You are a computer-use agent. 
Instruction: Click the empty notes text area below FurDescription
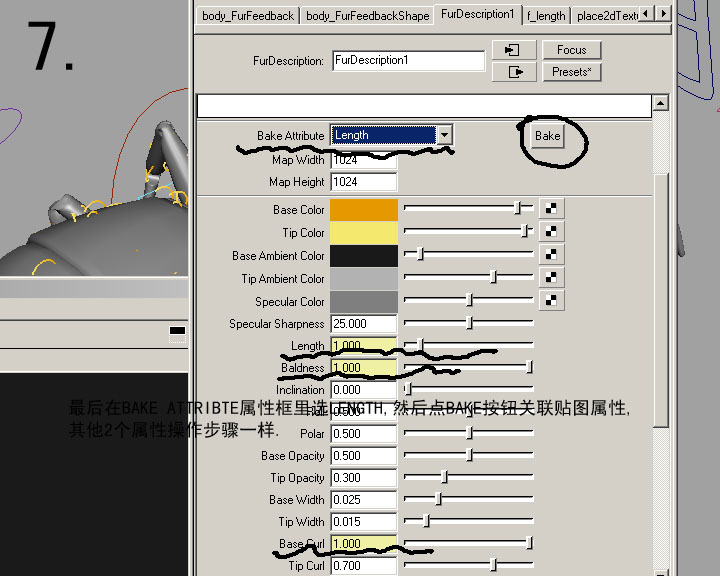tap(424, 106)
